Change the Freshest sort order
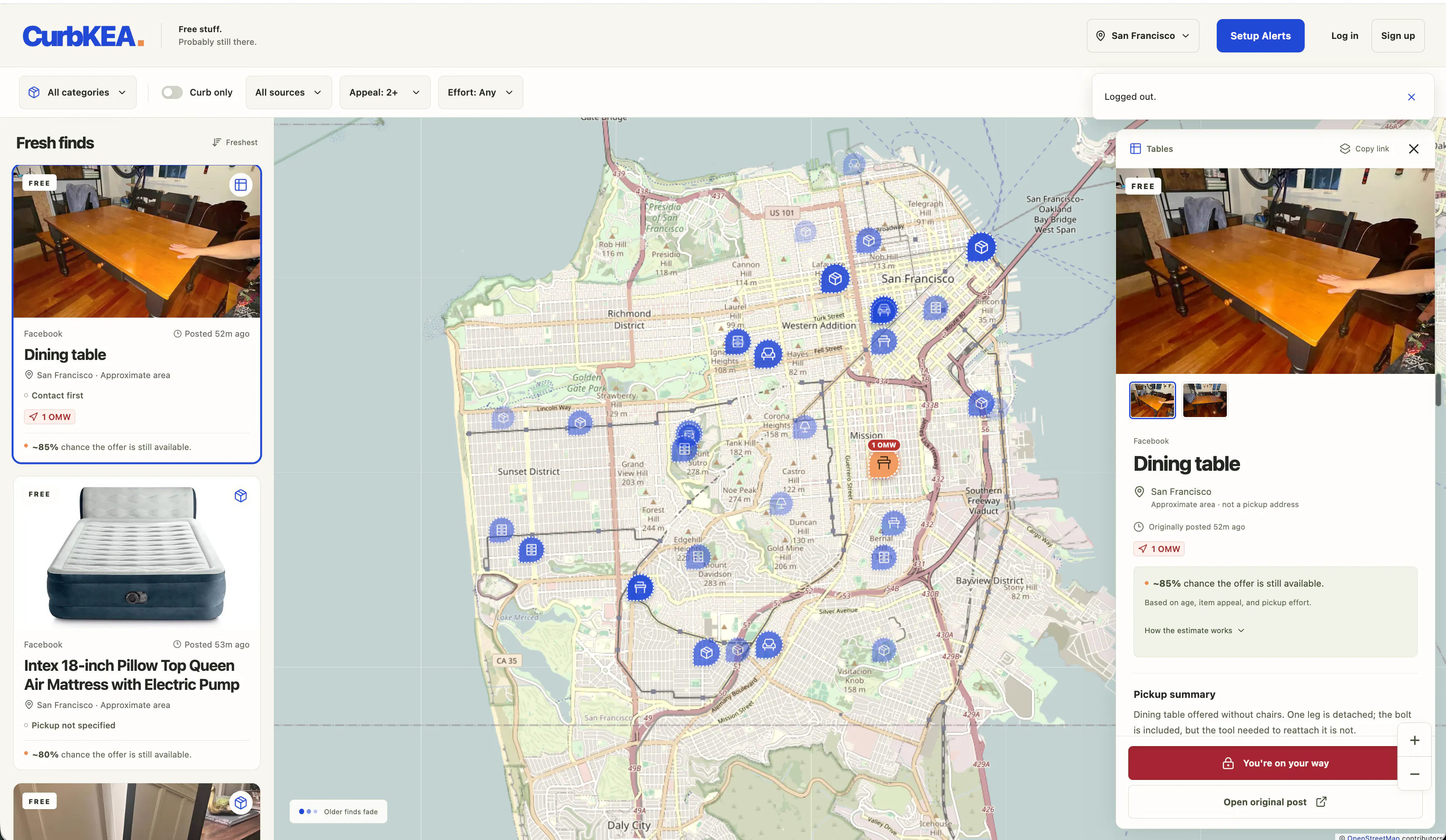 pyautogui.click(x=234, y=142)
